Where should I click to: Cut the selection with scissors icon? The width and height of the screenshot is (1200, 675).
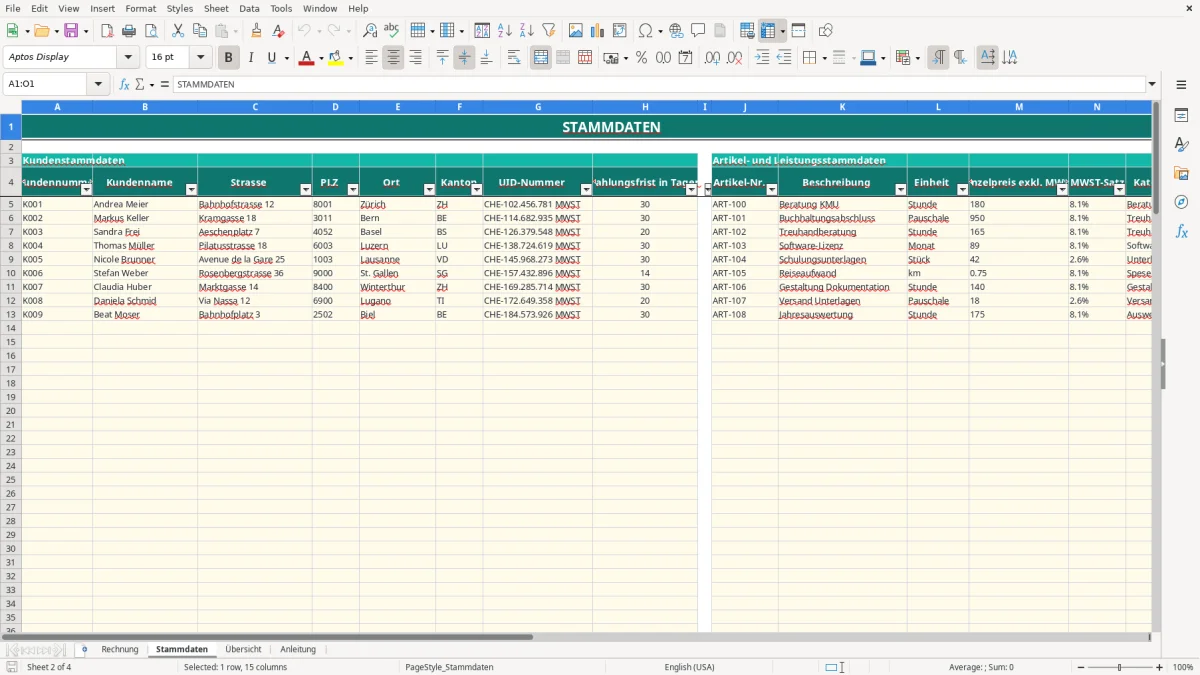[178, 31]
